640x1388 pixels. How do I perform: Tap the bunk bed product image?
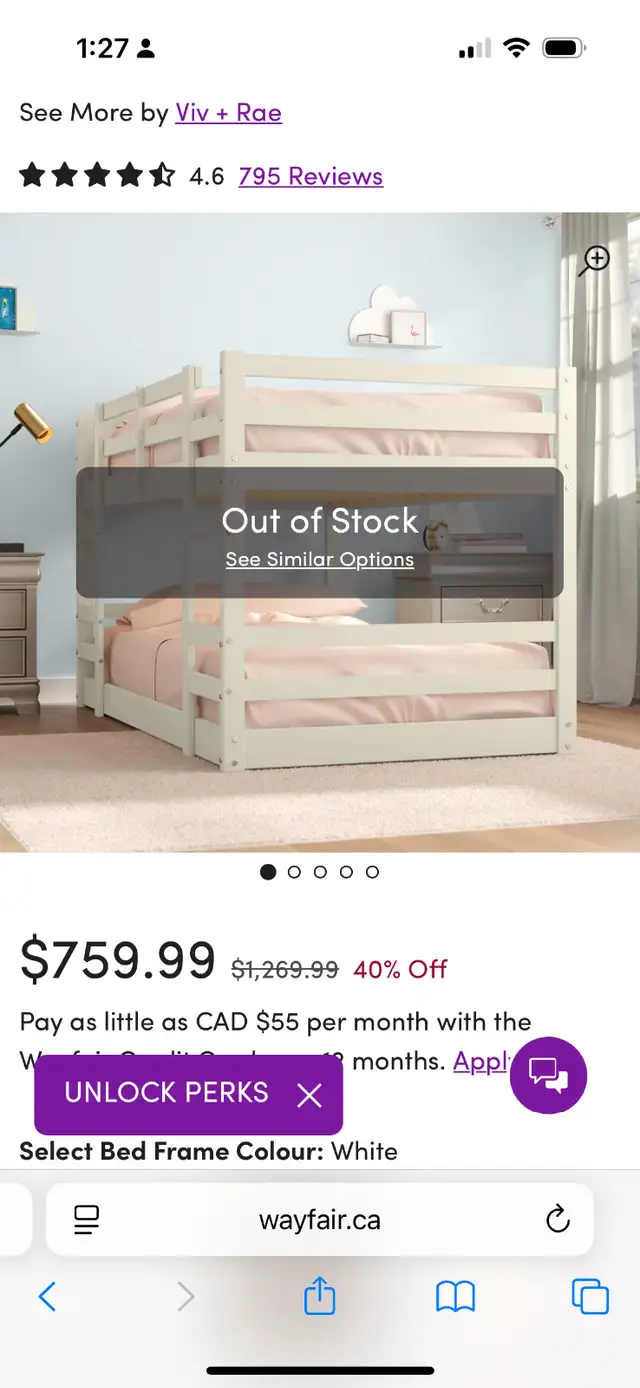(320, 532)
